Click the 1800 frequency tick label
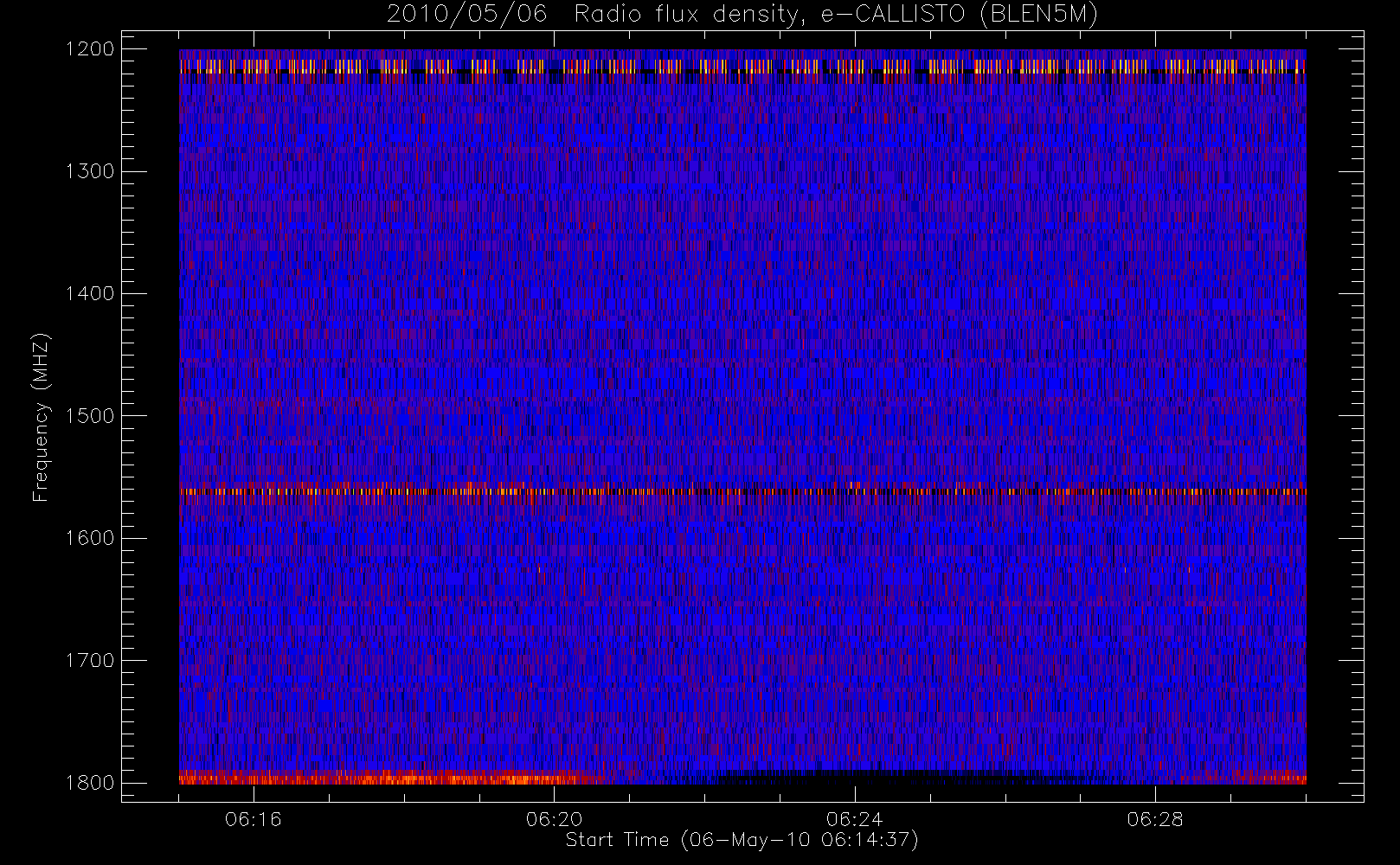The height and width of the screenshot is (865, 1400). click(90, 783)
